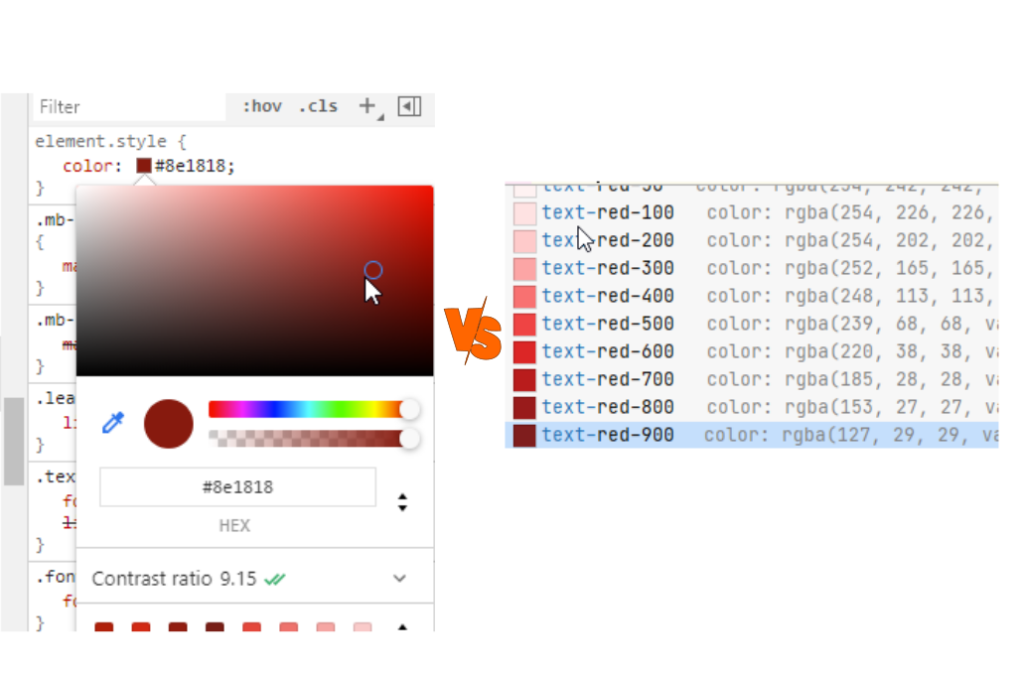Viewport: 1024px width, 676px height.
Task: Click on the rainbow hue slider
Action: [300, 408]
